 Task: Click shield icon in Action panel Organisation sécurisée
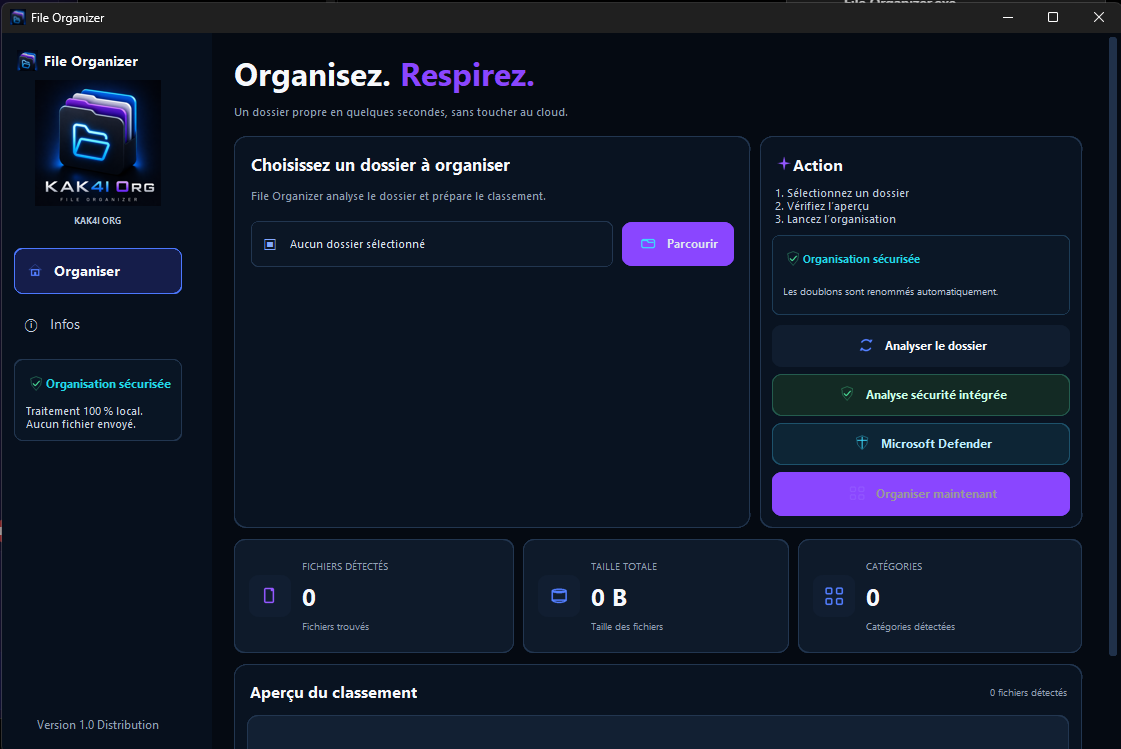click(x=793, y=259)
